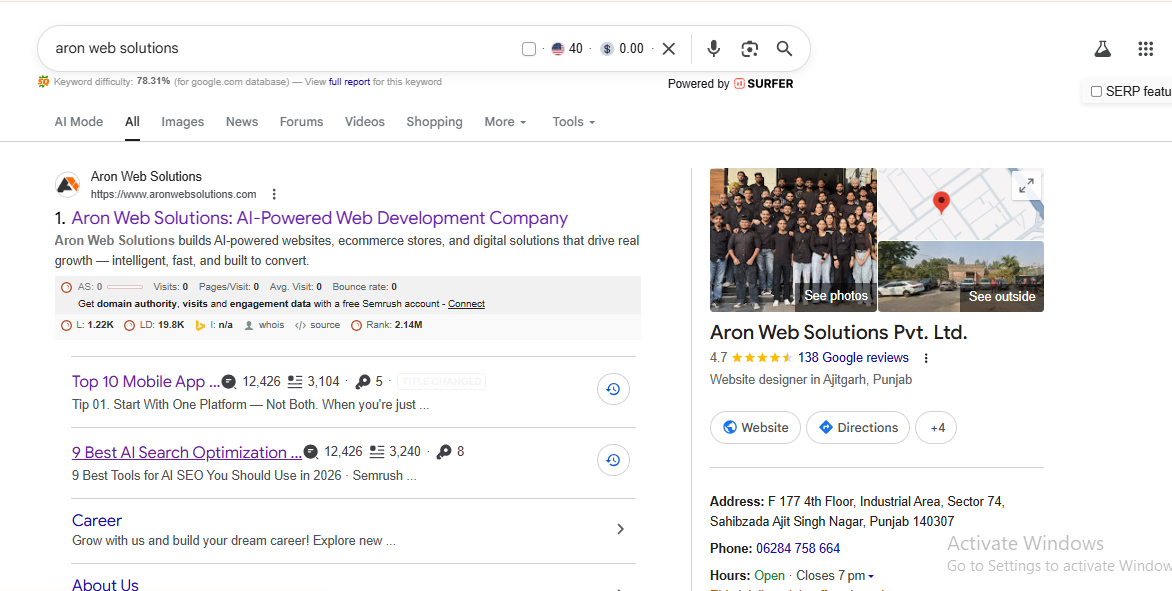Open the More dropdown in search tabs
The height and width of the screenshot is (591, 1172).
pyautogui.click(x=505, y=122)
